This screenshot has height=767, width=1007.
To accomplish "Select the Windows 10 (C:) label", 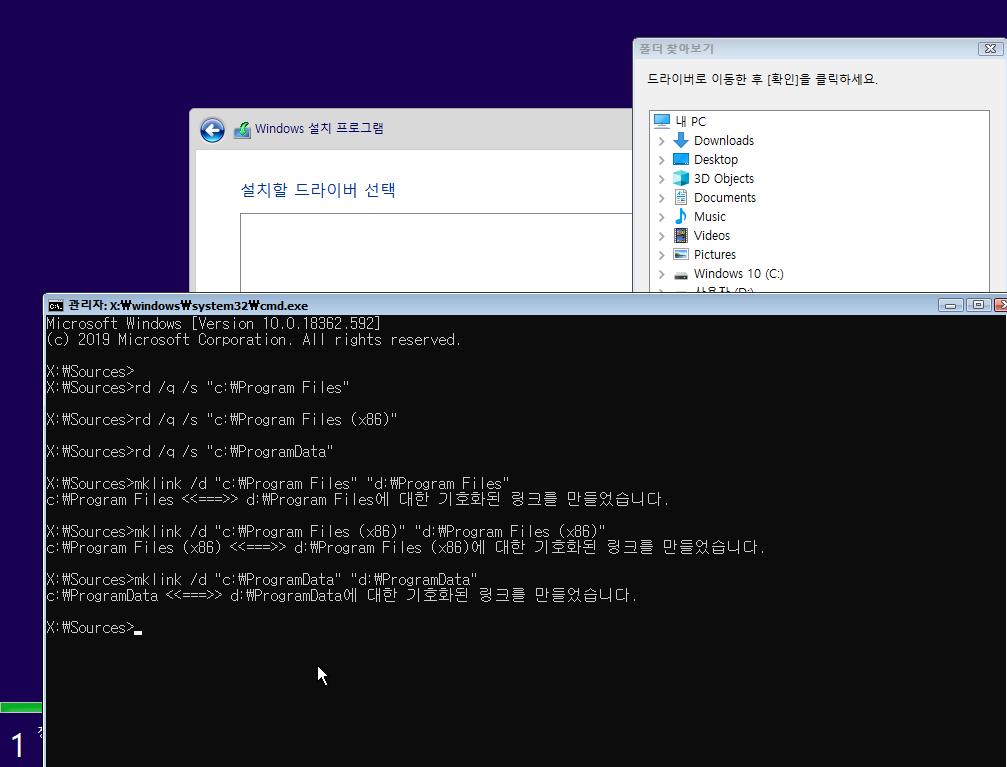I will coord(739,274).
